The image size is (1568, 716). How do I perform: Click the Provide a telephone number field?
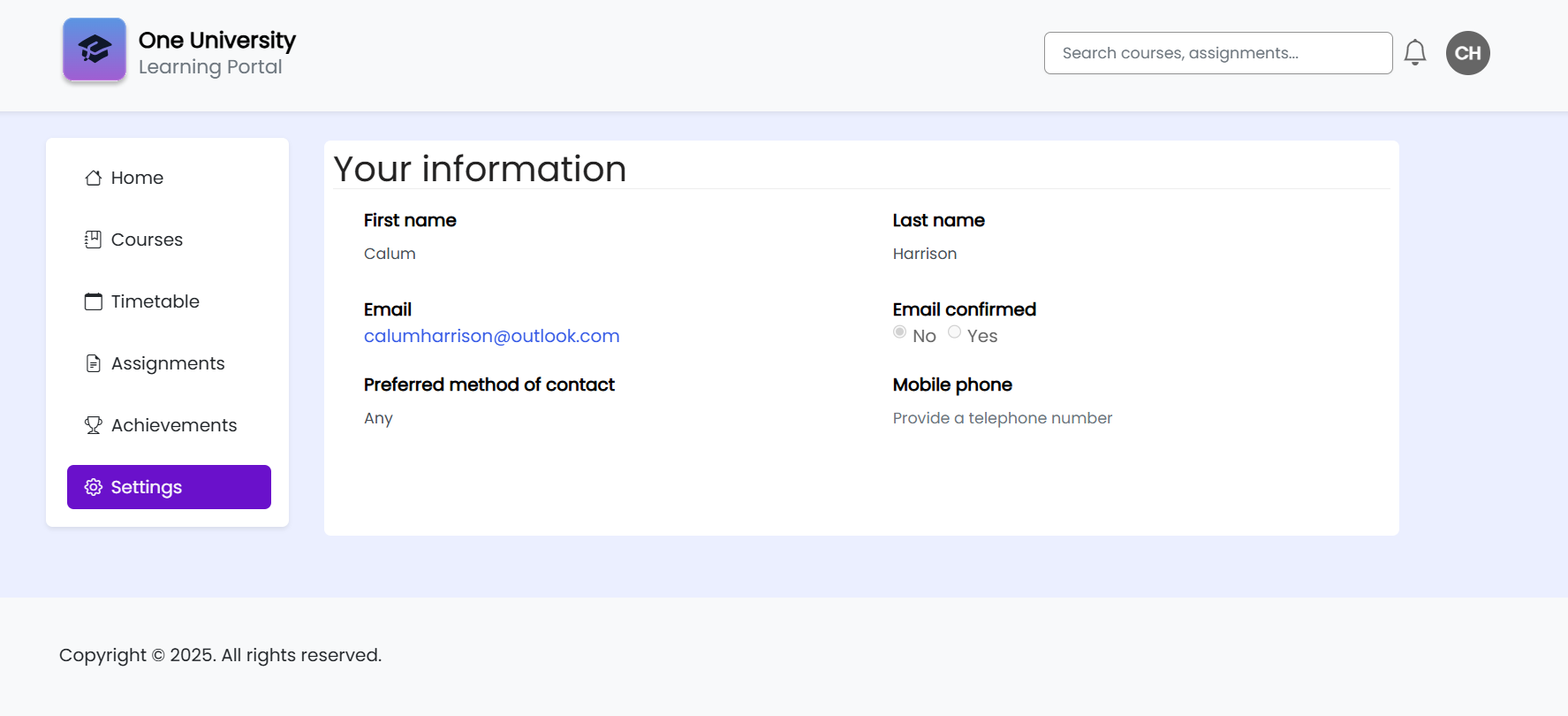(x=1002, y=418)
